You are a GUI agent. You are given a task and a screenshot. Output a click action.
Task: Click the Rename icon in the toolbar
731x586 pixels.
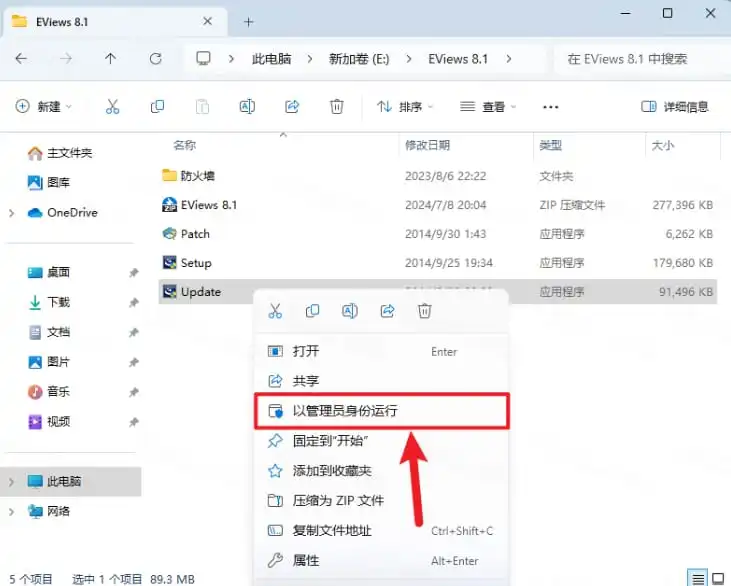pos(247,107)
